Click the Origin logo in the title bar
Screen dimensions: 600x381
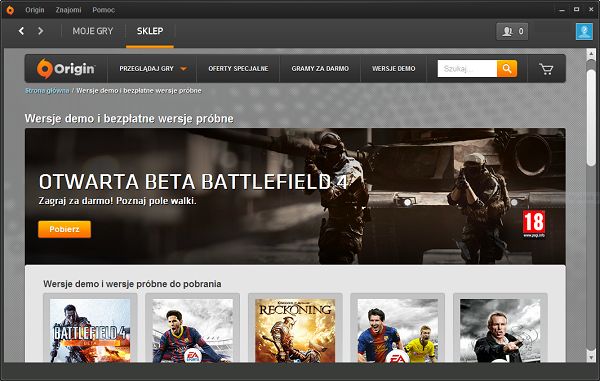pyautogui.click(x=10, y=10)
